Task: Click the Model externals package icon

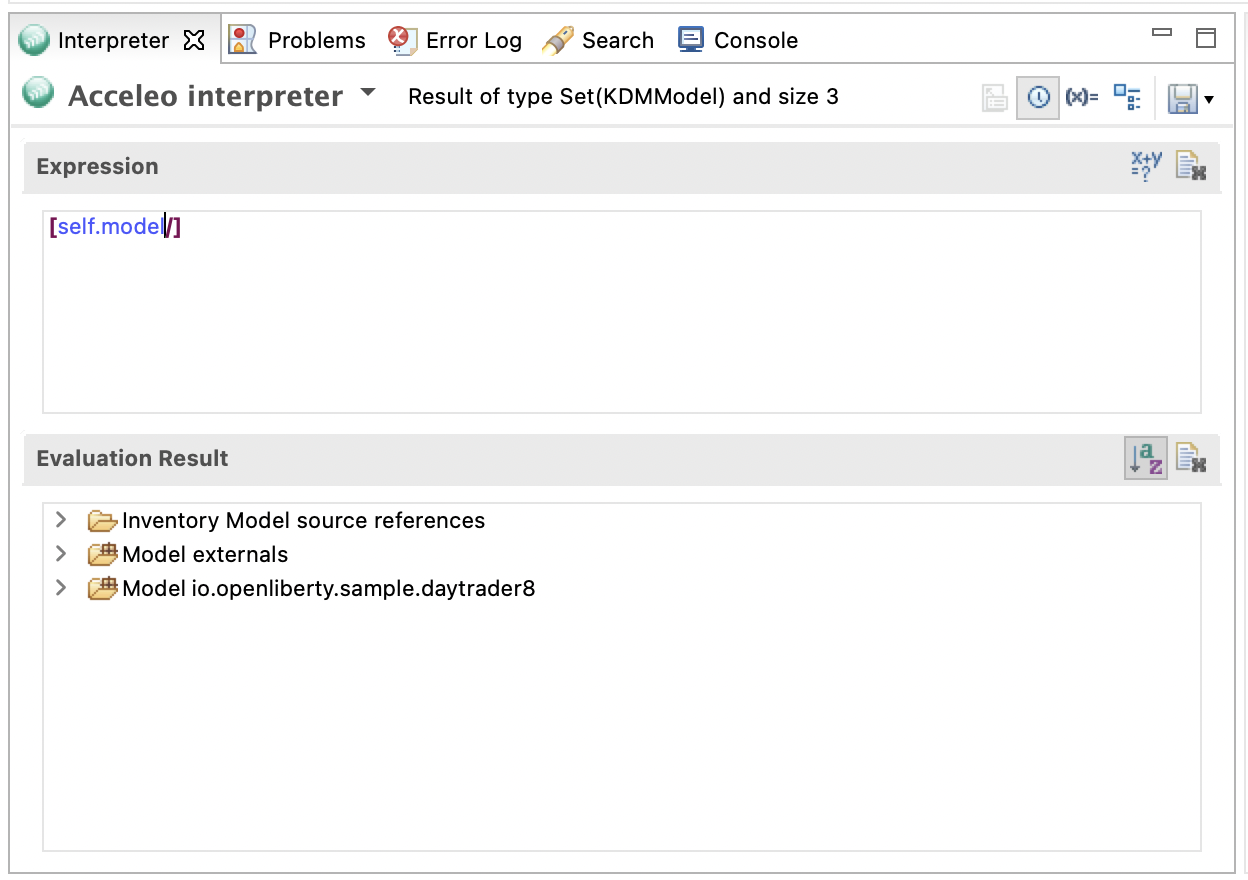Action: click(x=102, y=555)
